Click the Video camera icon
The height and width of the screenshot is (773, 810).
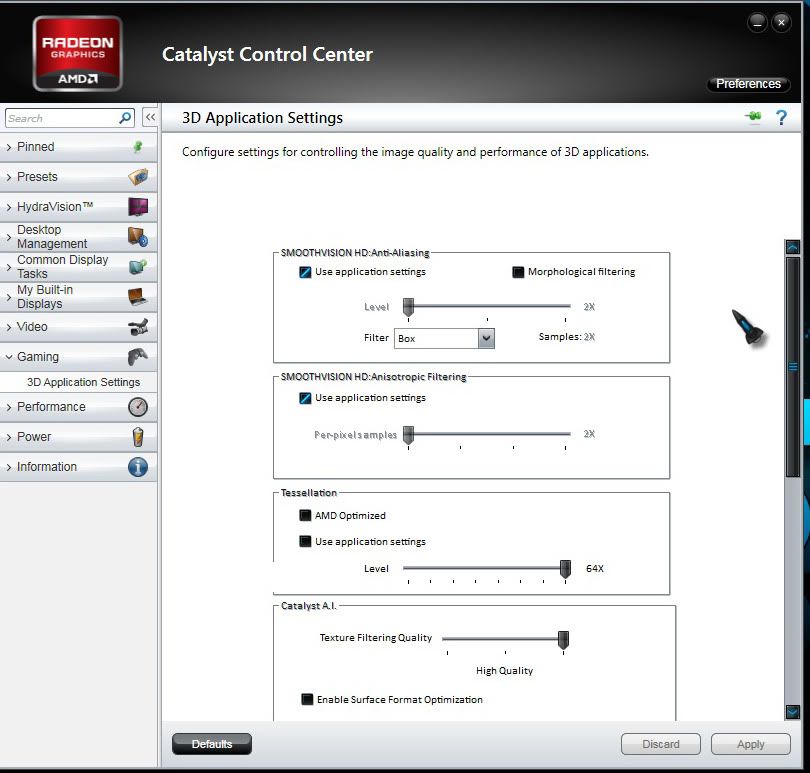[138, 327]
